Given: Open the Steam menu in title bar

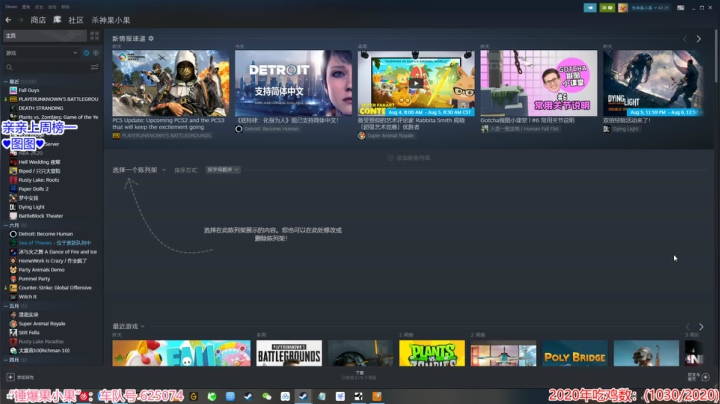Looking at the screenshot, I should tap(11, 7).
